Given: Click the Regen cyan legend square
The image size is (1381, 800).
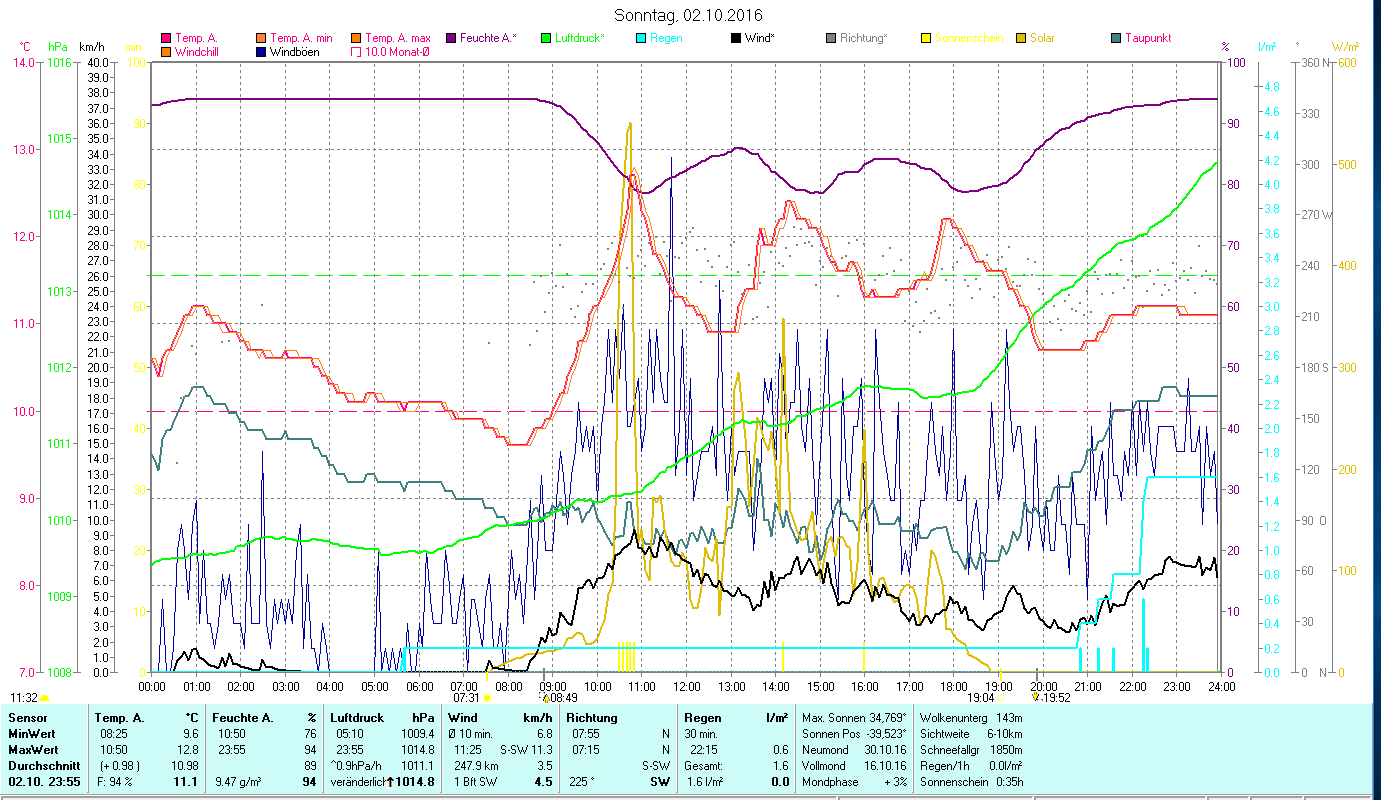Looking at the screenshot, I should [641, 39].
